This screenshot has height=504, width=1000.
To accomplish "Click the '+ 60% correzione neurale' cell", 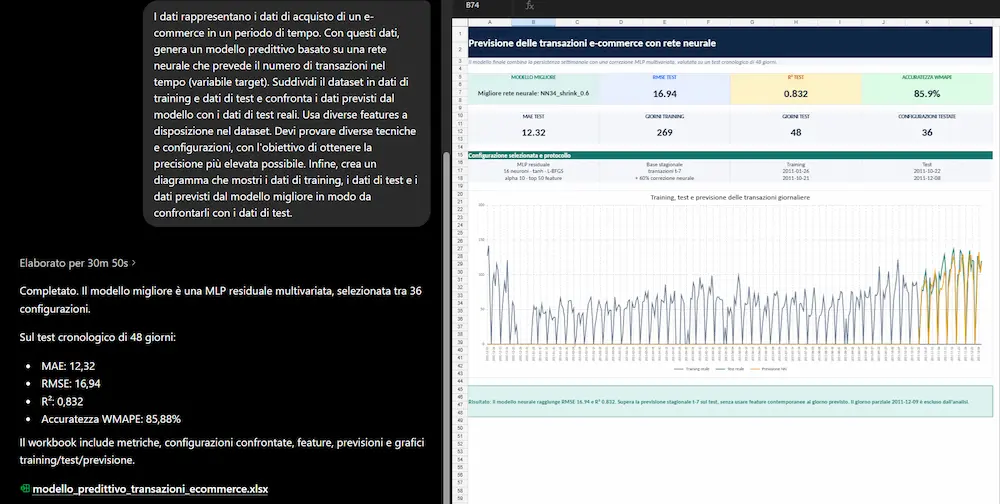I will pyautogui.click(x=665, y=178).
